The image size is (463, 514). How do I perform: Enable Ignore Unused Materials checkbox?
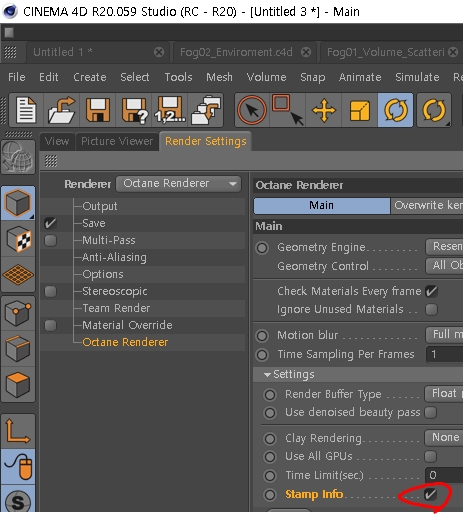(x=431, y=309)
